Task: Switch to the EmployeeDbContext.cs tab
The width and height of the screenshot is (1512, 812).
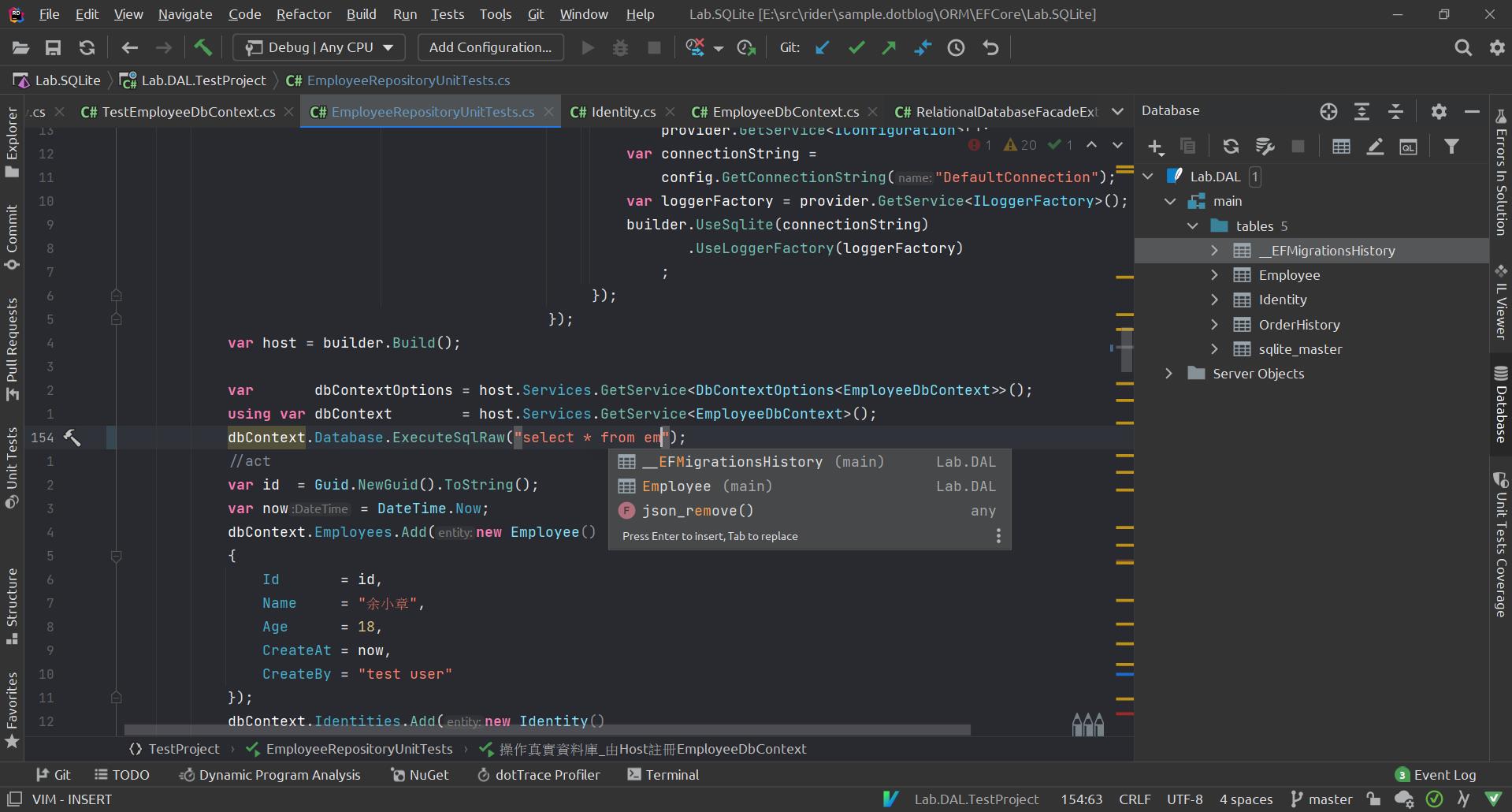Action: tap(785, 112)
